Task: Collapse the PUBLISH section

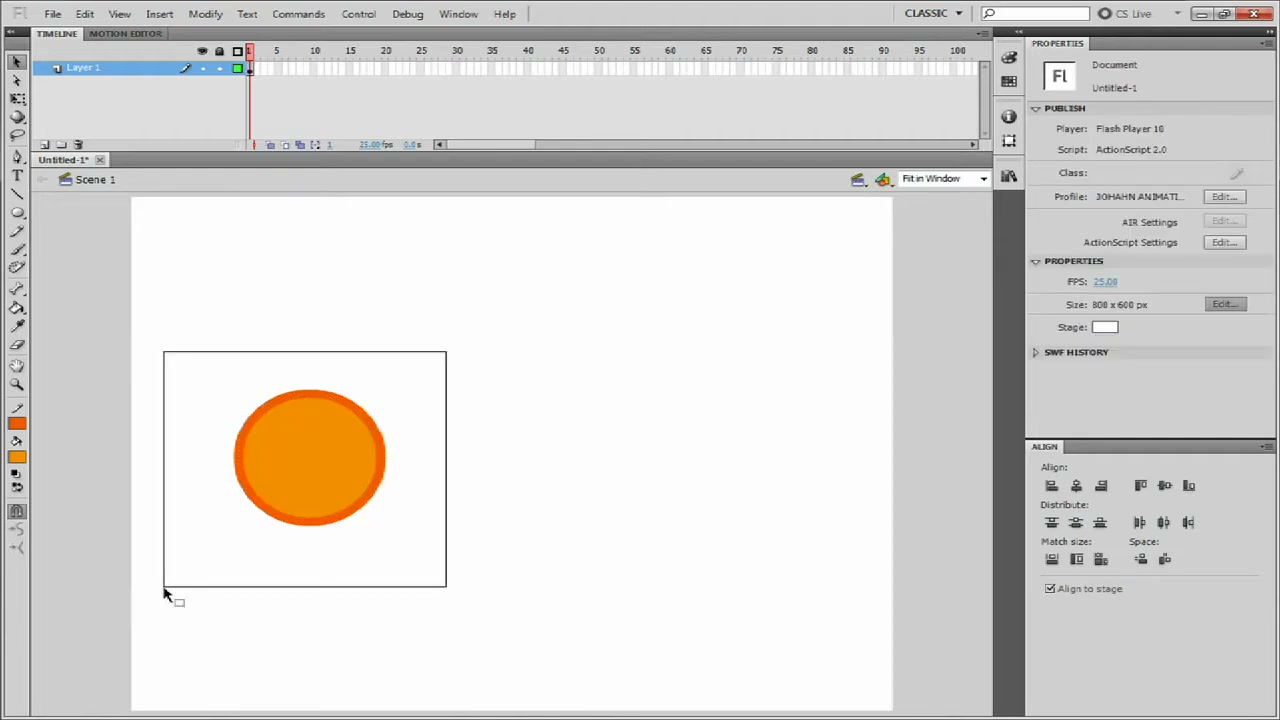Action: click(x=1036, y=108)
